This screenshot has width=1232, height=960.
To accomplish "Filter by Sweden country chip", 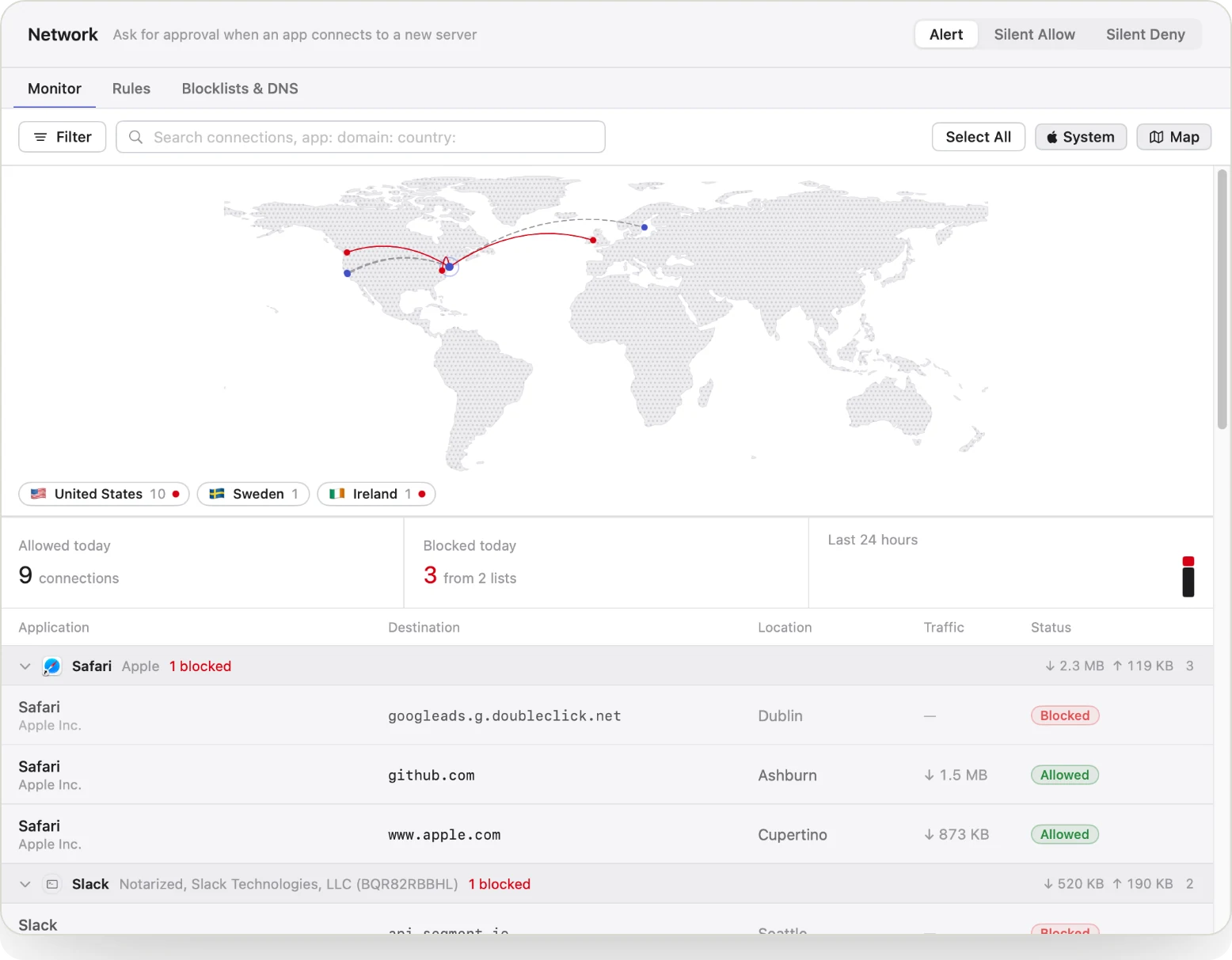I will click(253, 494).
